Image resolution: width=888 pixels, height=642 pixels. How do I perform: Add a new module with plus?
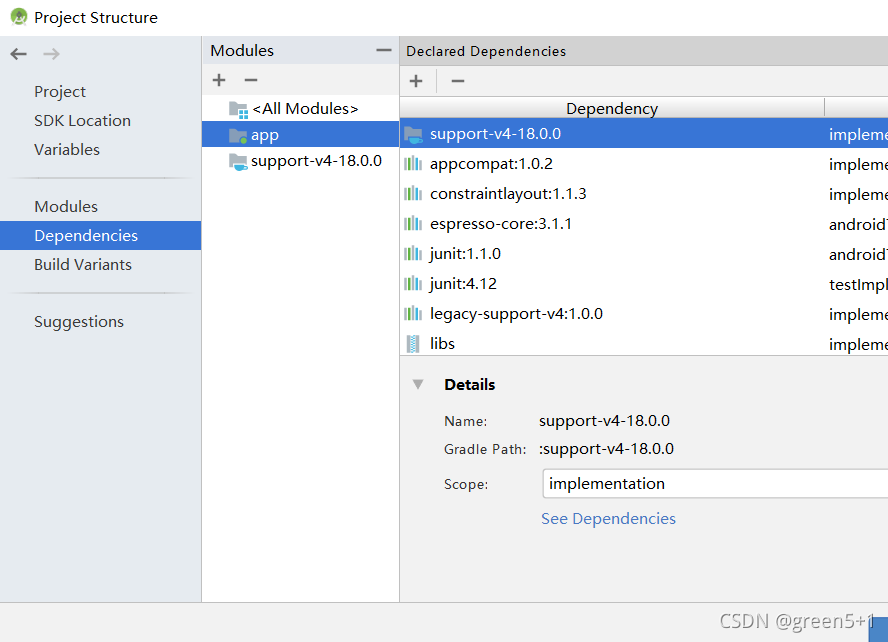pos(219,80)
